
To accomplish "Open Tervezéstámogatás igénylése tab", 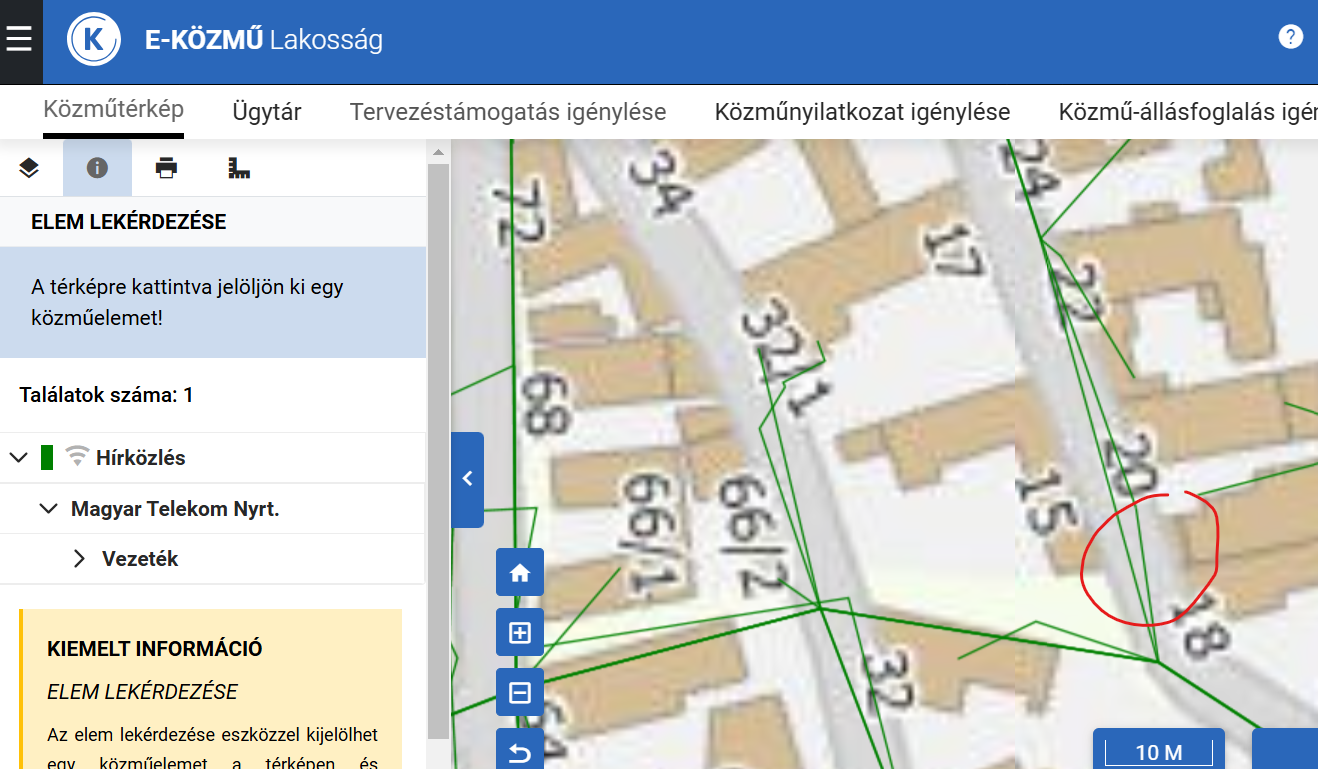I will pos(507,112).
